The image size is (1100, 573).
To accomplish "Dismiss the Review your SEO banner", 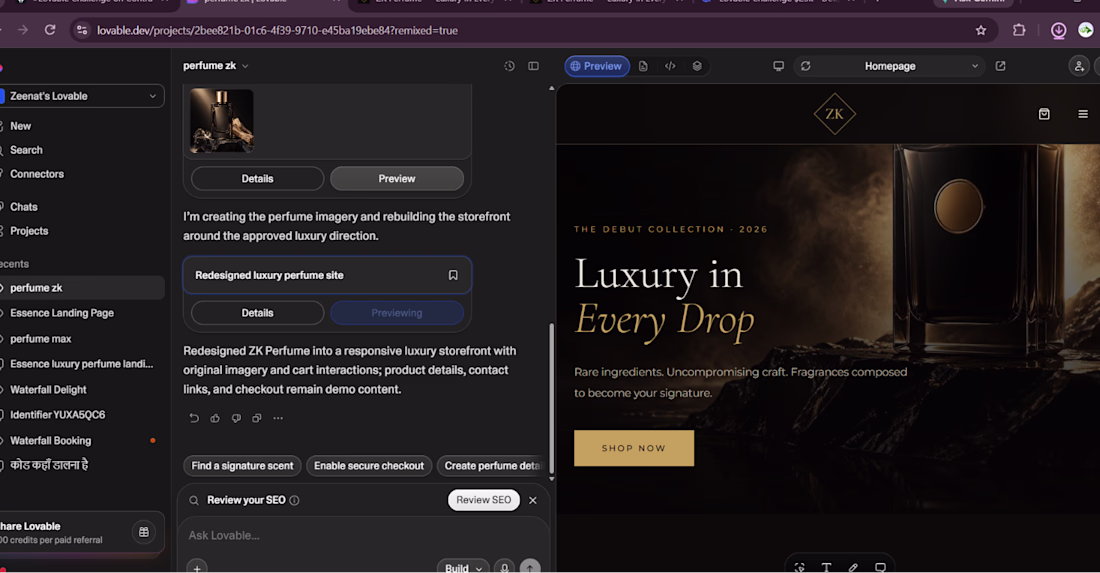I will pyautogui.click(x=532, y=500).
